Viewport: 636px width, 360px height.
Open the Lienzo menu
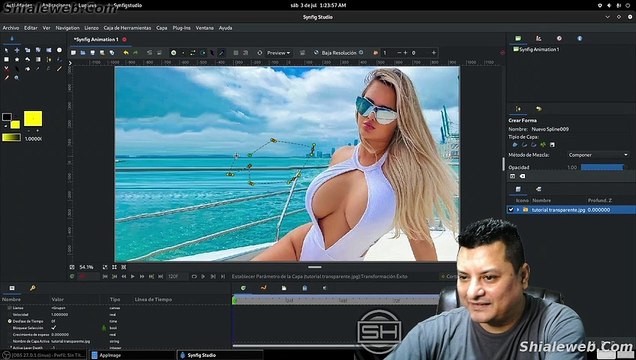[x=91, y=28]
